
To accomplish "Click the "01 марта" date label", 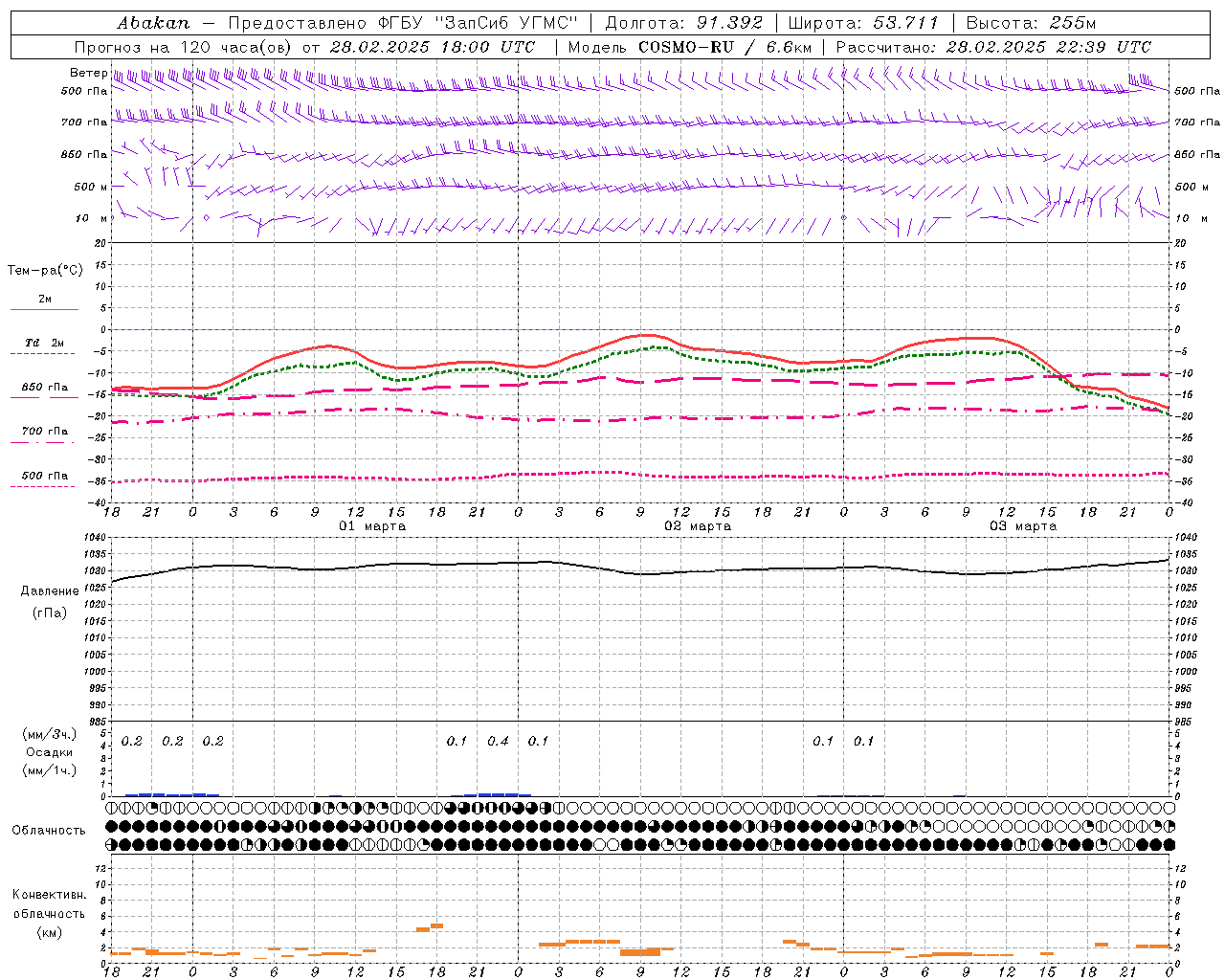I will pos(372,526).
